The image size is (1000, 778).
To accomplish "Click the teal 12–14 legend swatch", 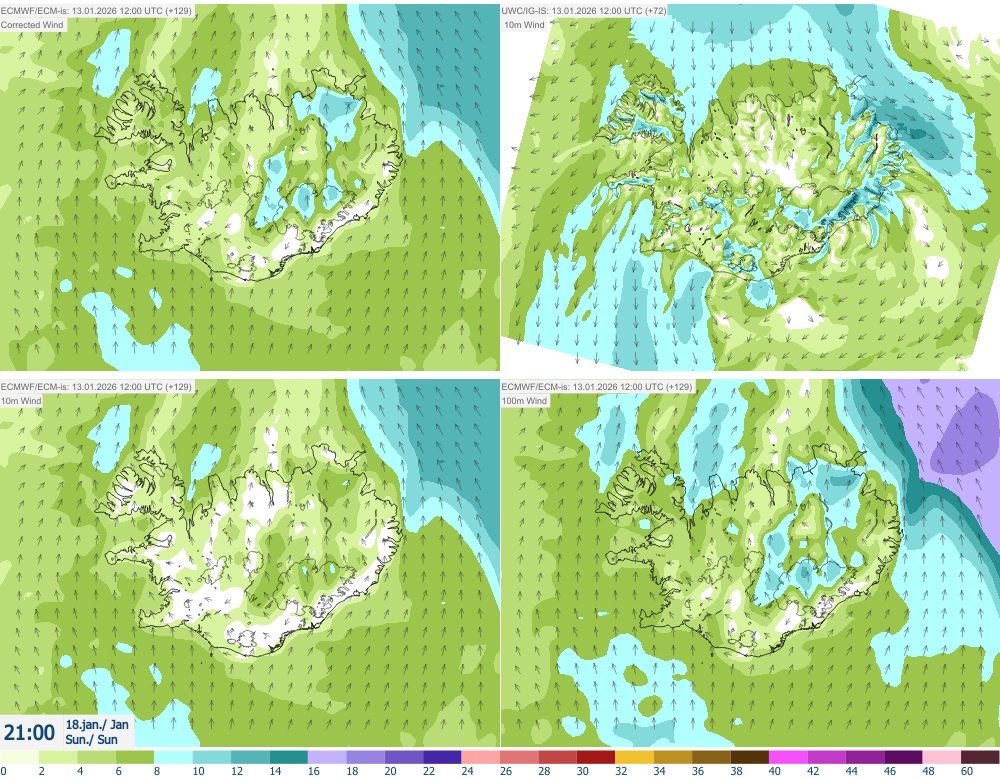I will (250, 757).
